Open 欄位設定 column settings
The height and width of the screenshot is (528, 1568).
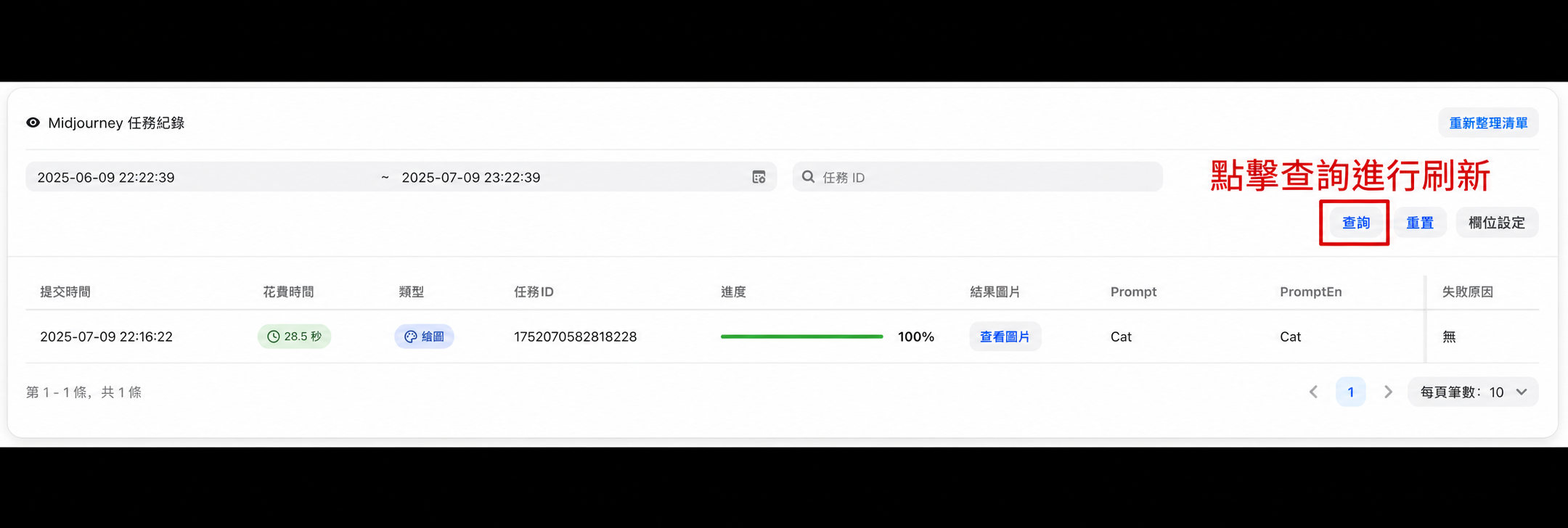tap(1497, 223)
